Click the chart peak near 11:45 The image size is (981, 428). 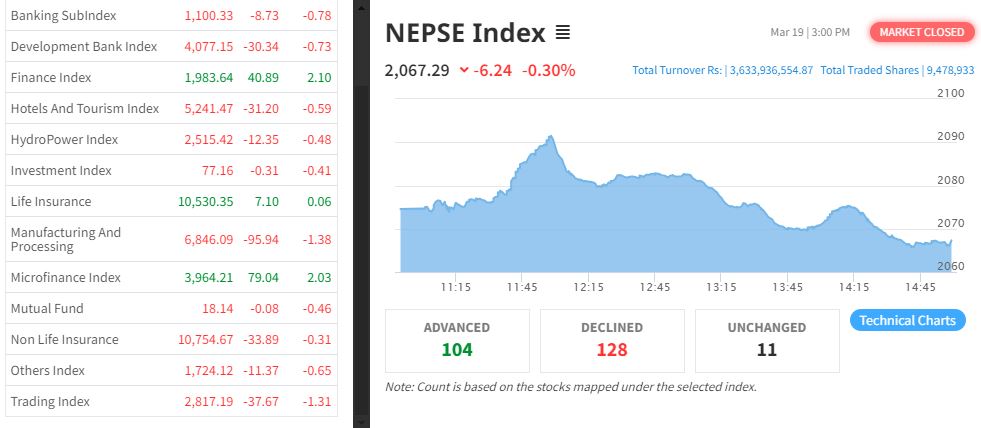(550, 138)
